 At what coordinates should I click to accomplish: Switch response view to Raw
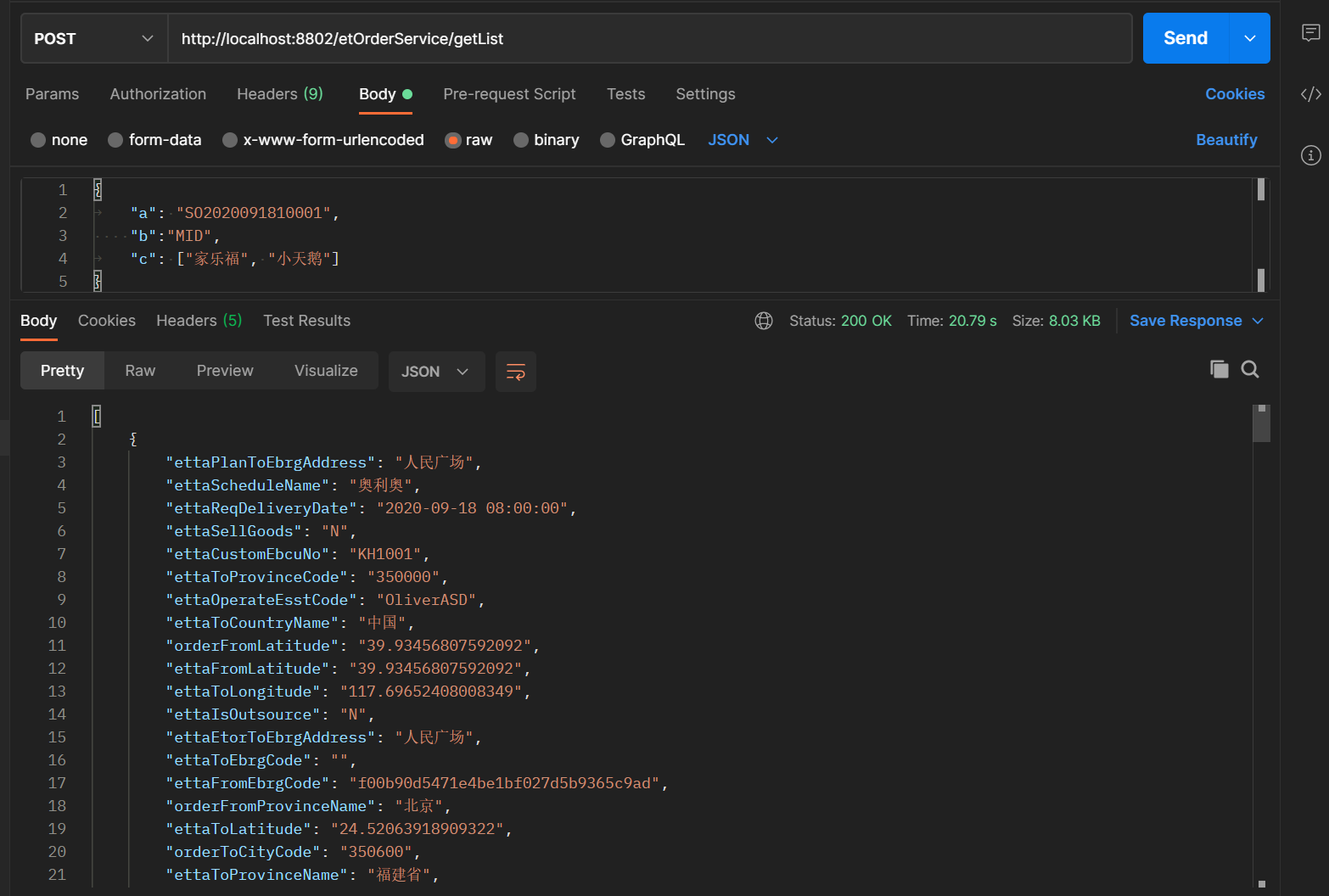[140, 371]
